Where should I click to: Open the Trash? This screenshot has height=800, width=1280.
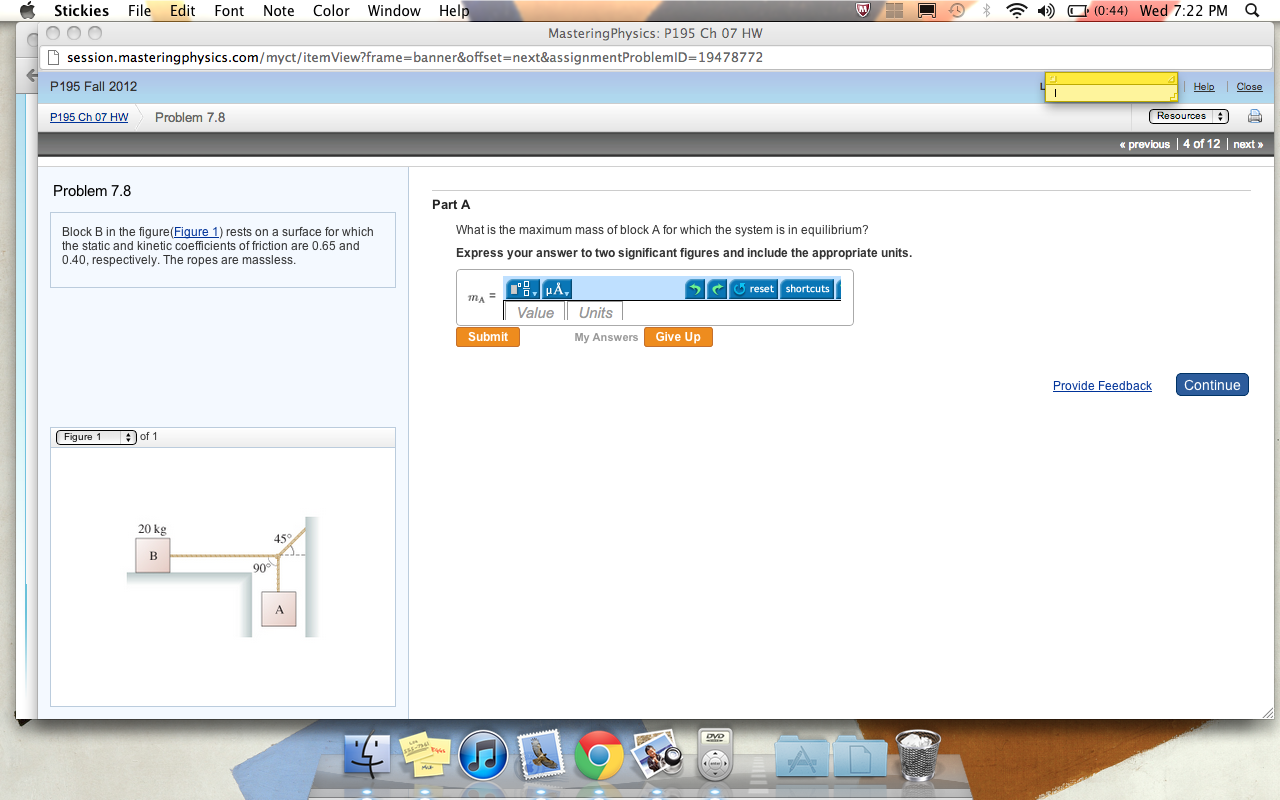tap(918, 755)
